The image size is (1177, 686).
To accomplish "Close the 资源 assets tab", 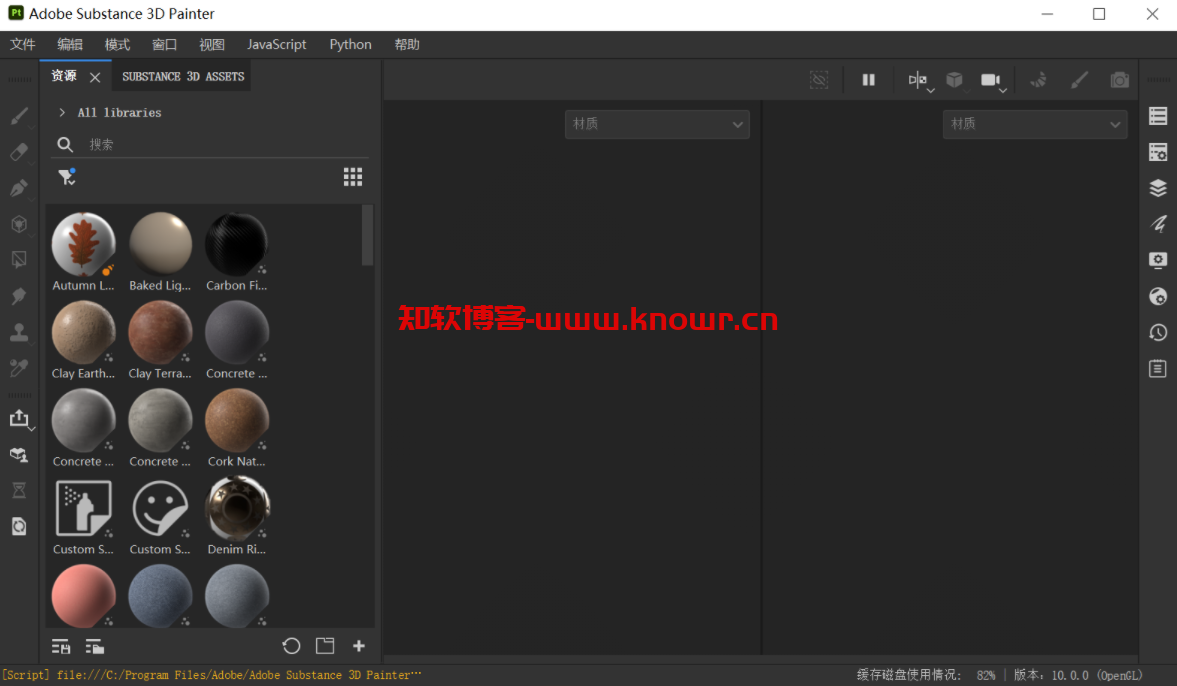I will click(95, 77).
